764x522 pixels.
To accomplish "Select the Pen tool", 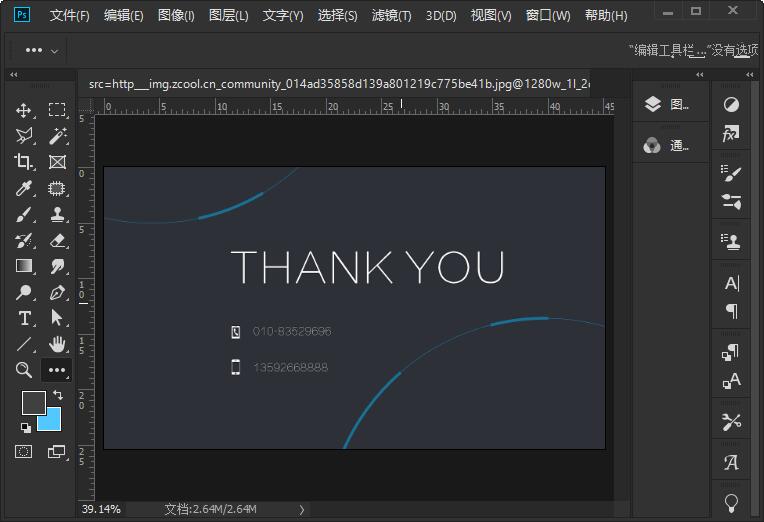I will point(57,292).
